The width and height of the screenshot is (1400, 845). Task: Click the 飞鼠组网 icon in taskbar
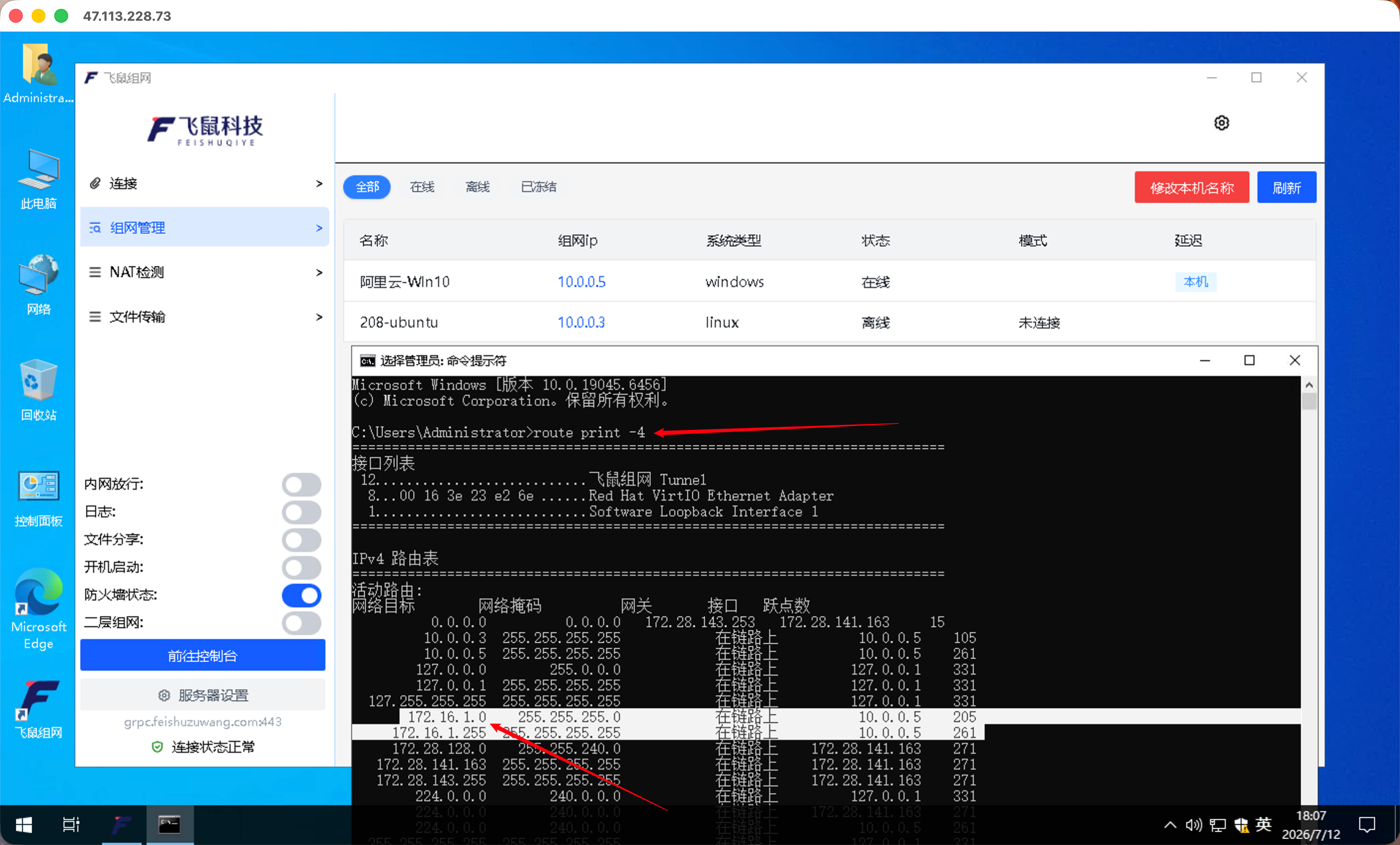pos(121,824)
